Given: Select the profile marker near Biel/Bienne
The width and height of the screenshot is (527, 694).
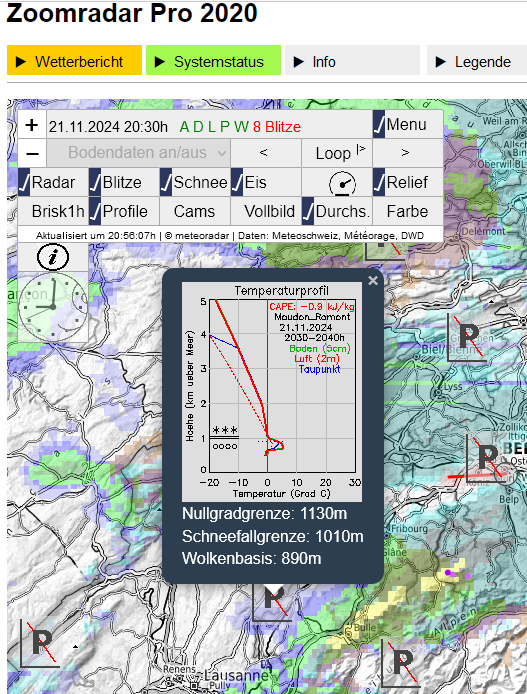Looking at the screenshot, I should pos(467,338).
